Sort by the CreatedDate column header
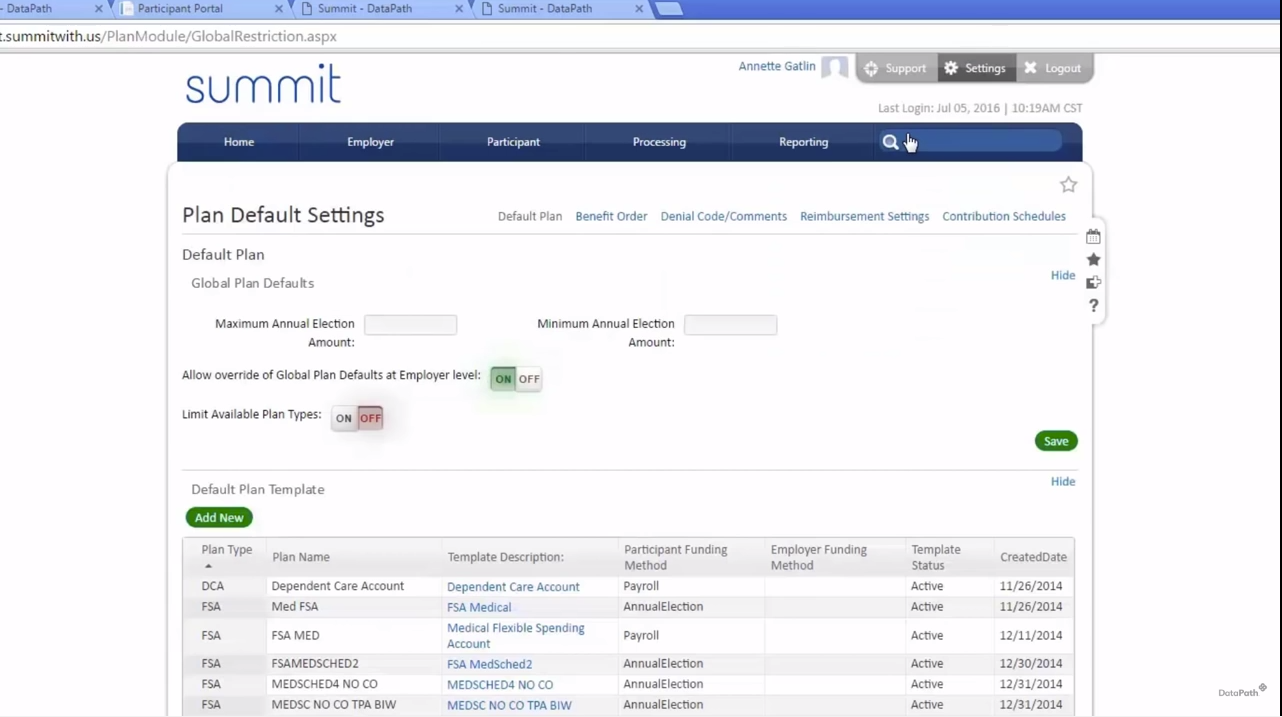 point(1033,557)
